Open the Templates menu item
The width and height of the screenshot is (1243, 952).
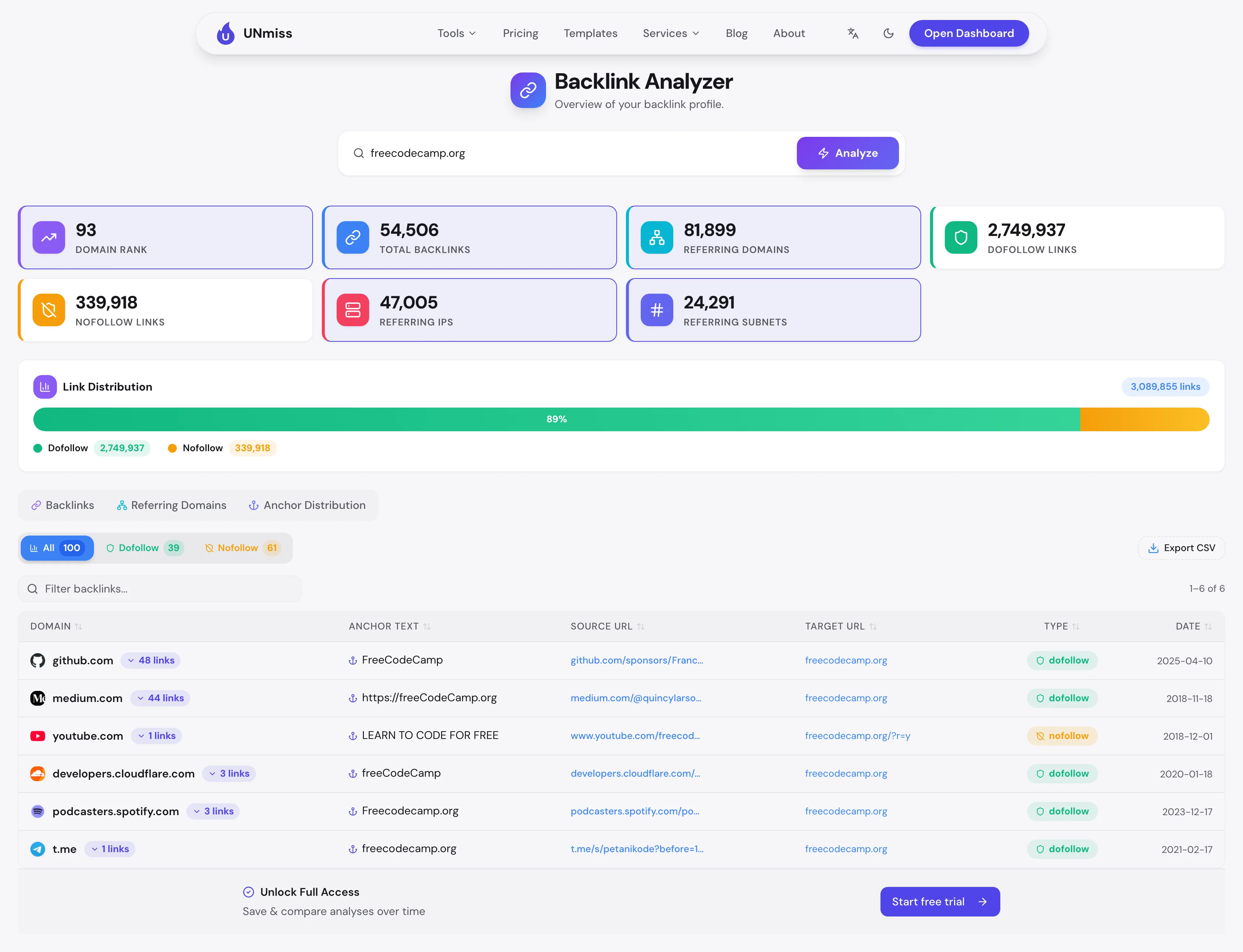pyautogui.click(x=590, y=33)
